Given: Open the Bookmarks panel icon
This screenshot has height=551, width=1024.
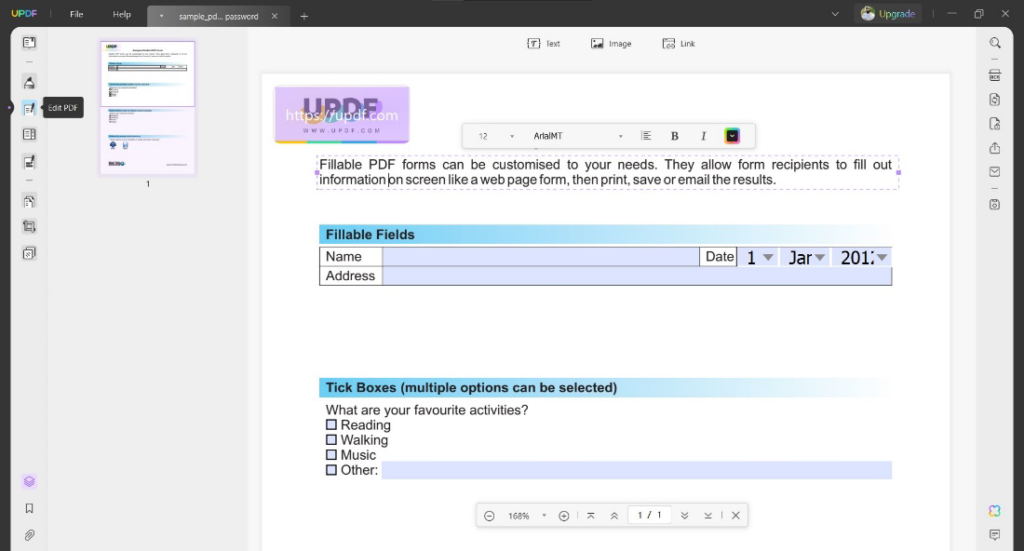Looking at the screenshot, I should tap(29, 509).
